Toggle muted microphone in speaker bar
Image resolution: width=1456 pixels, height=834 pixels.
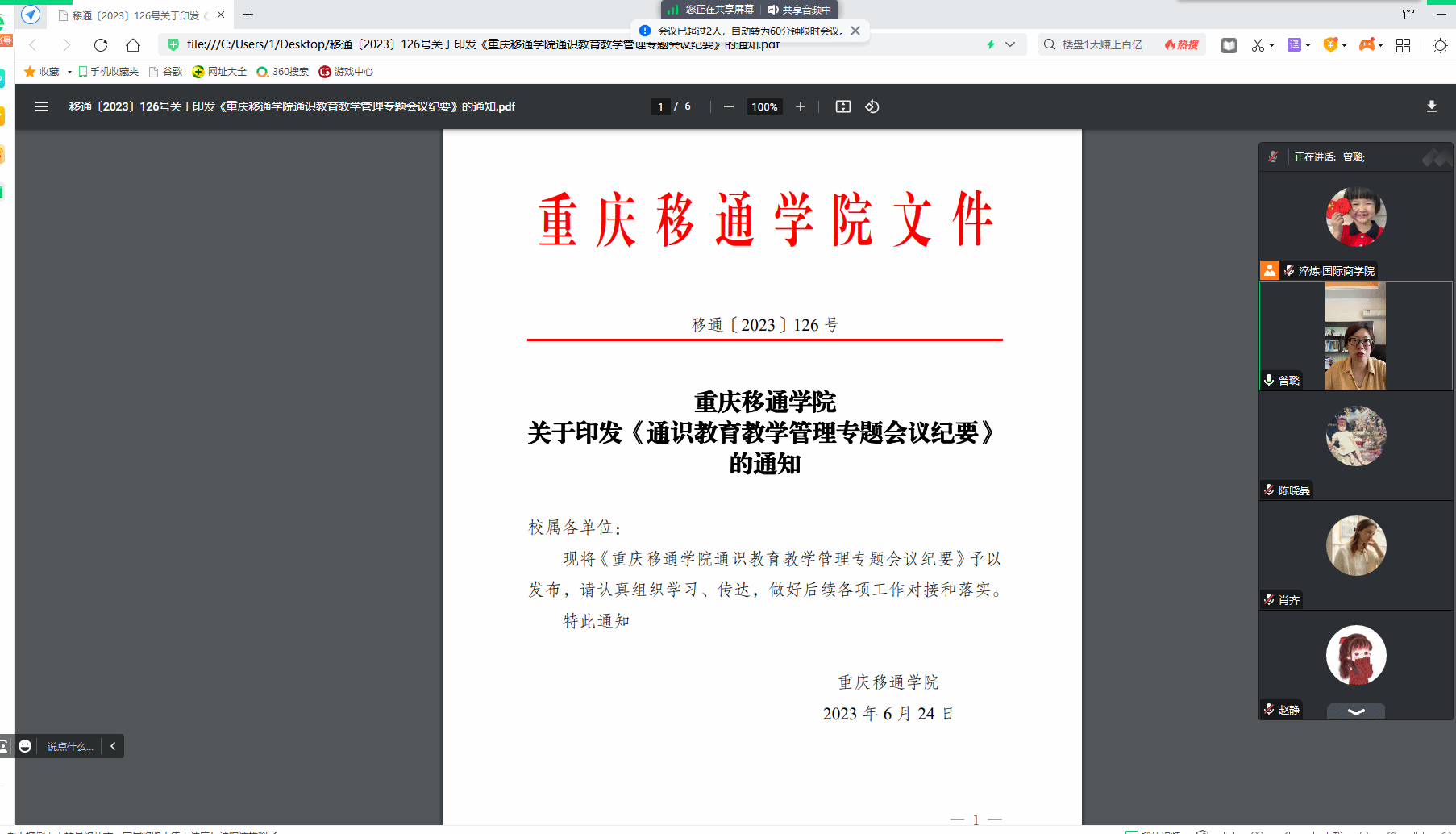(x=1273, y=156)
